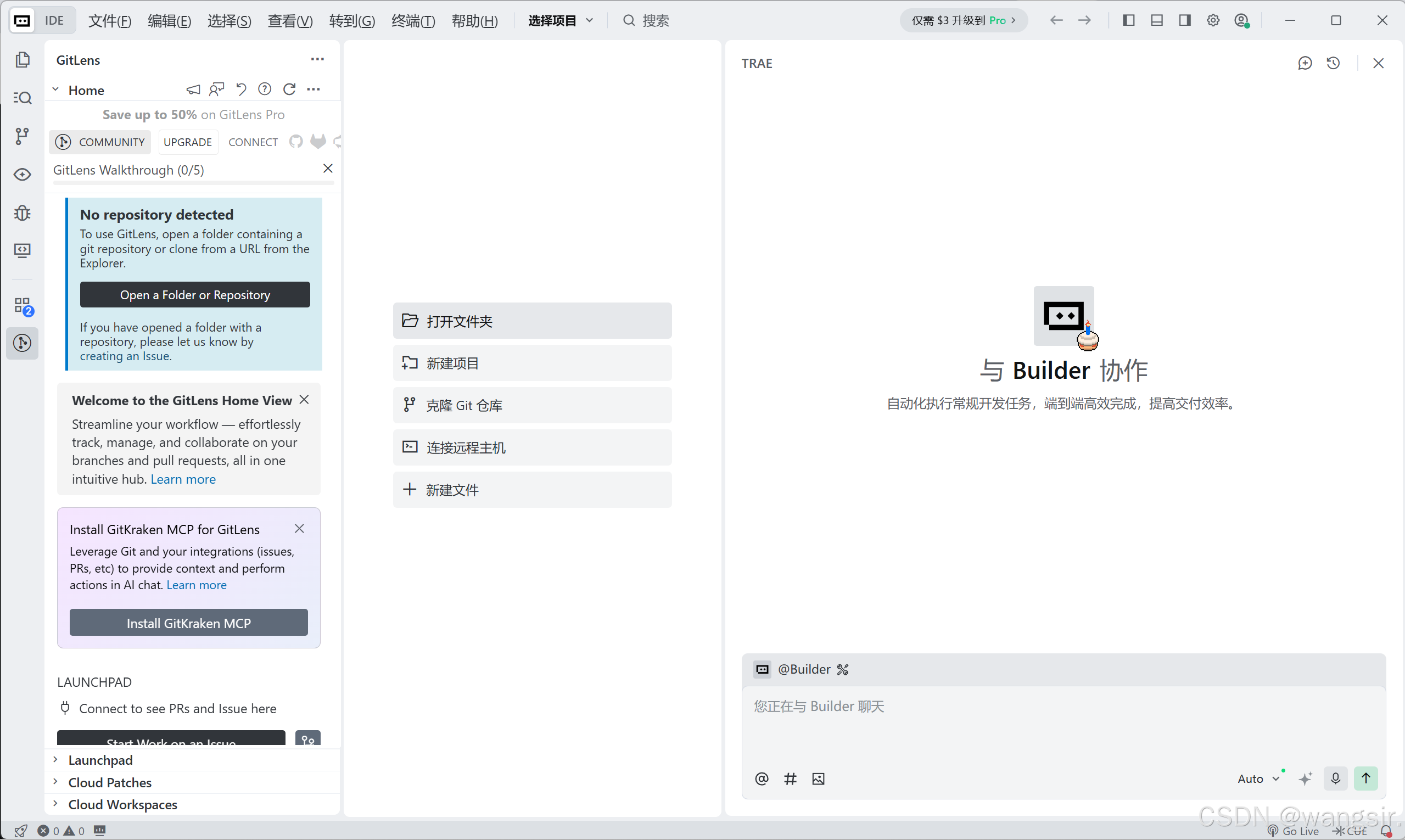Screen dimensions: 1405x840
Task: Open Source Control in activity bar
Action: [22, 136]
